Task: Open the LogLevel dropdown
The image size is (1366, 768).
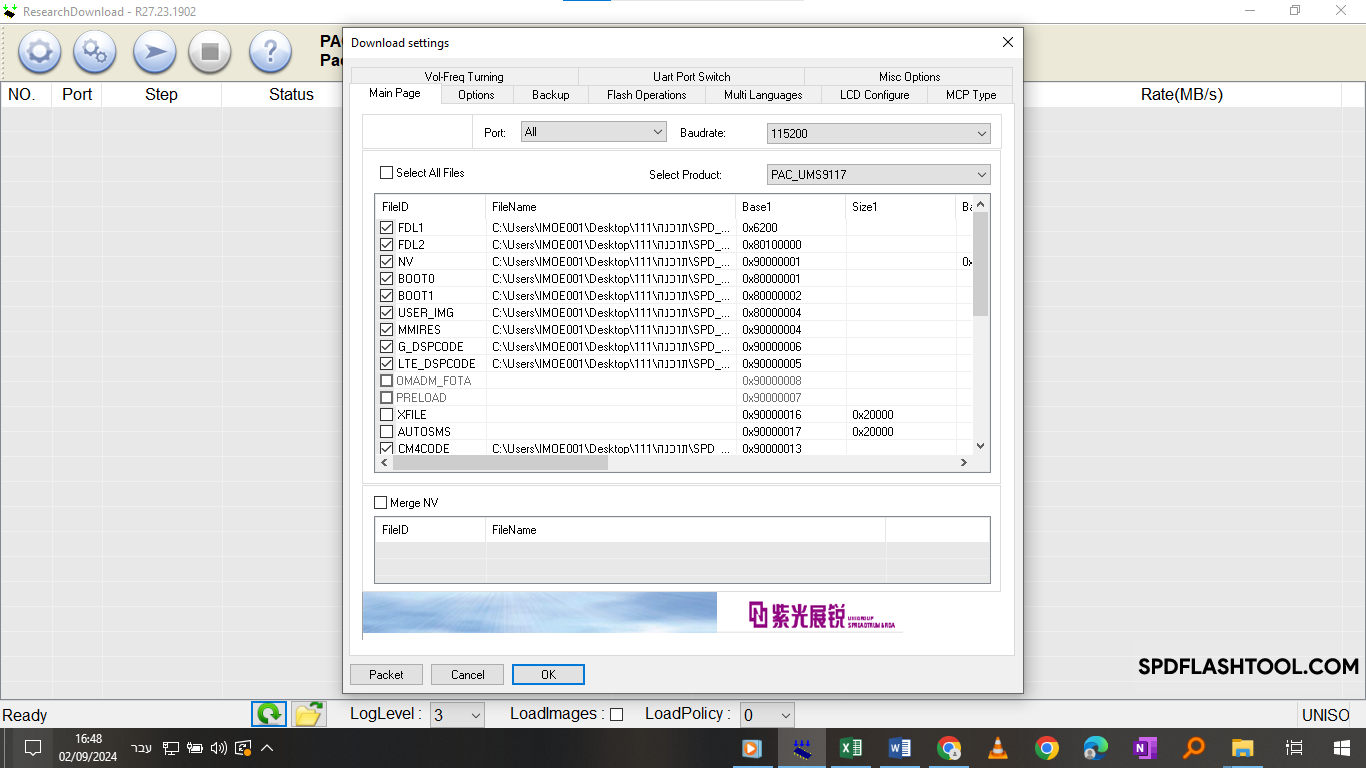Action: [457, 715]
